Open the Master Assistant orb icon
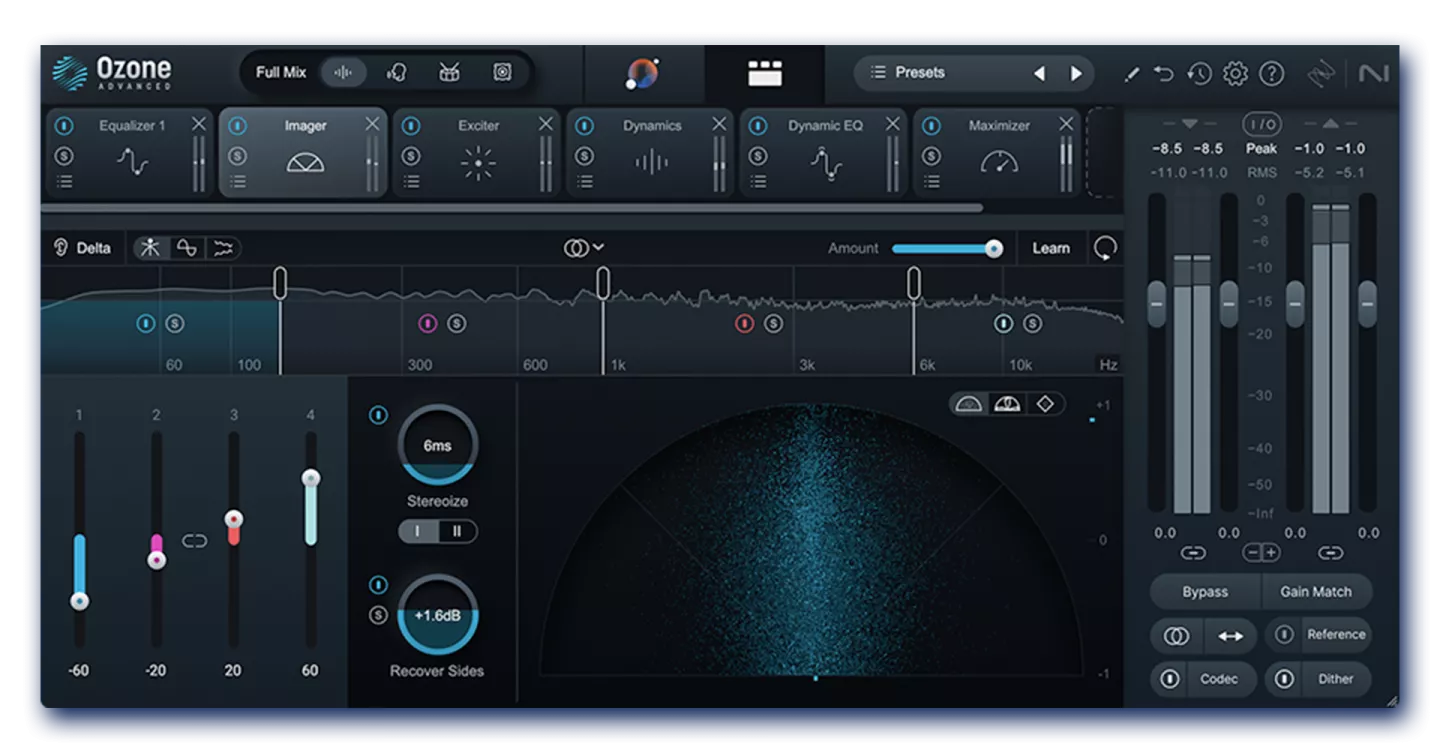 pyautogui.click(x=642, y=73)
